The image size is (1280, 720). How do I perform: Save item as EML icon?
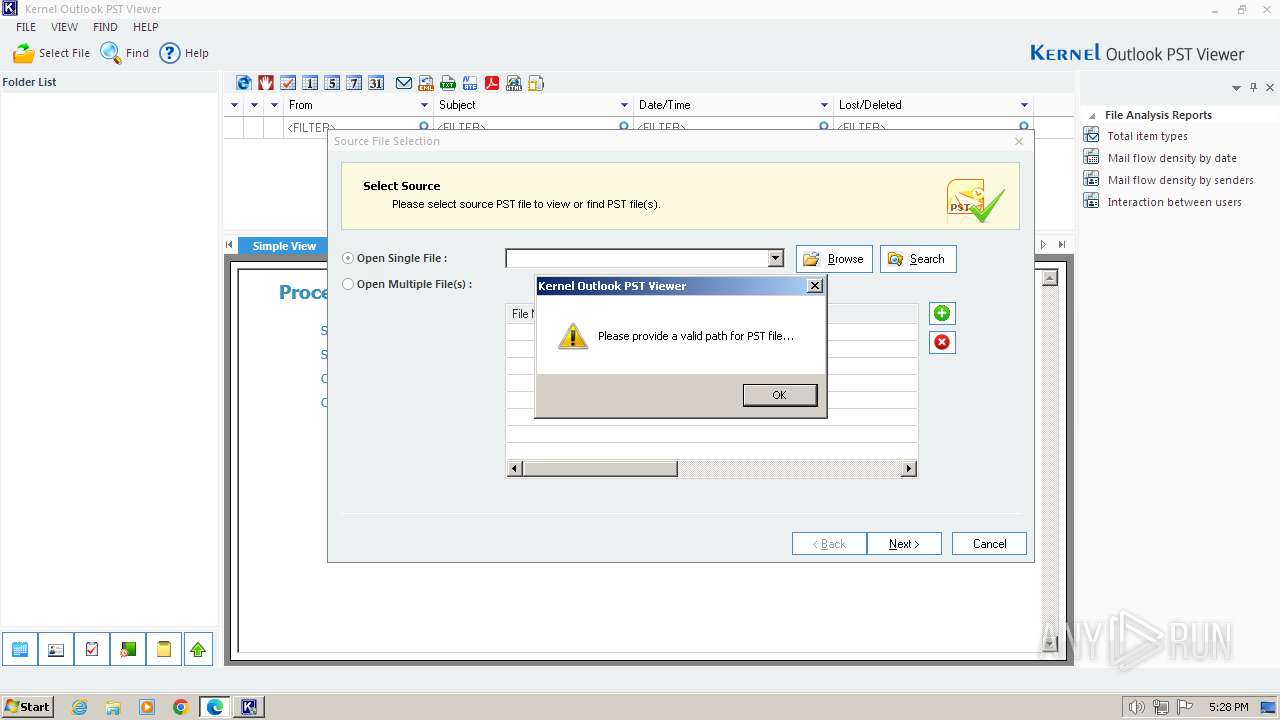pyautogui.click(x=426, y=83)
